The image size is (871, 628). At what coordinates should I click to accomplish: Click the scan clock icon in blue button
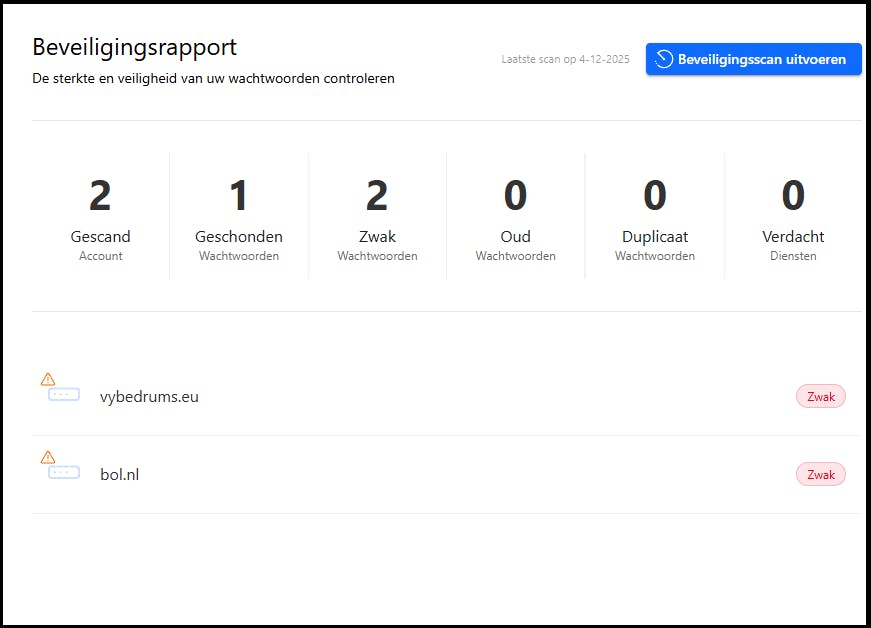[x=664, y=59]
